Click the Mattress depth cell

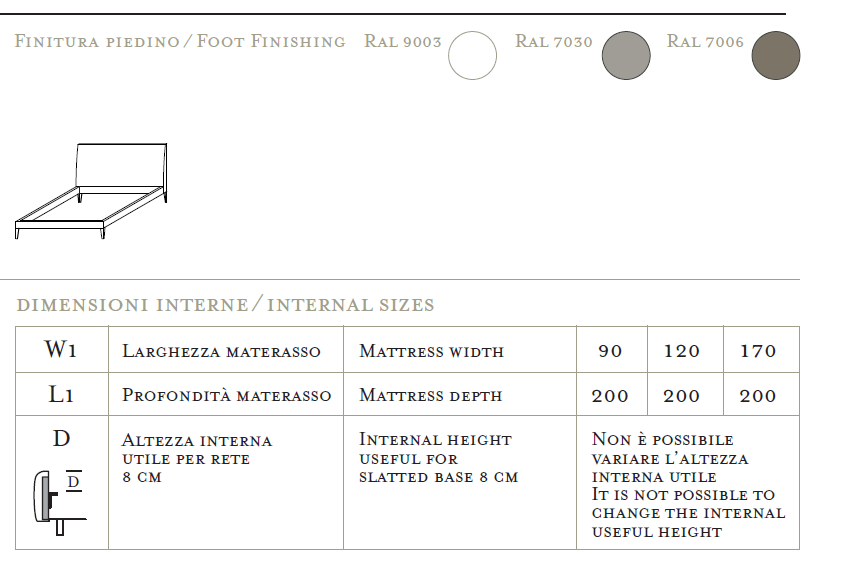click(460, 394)
